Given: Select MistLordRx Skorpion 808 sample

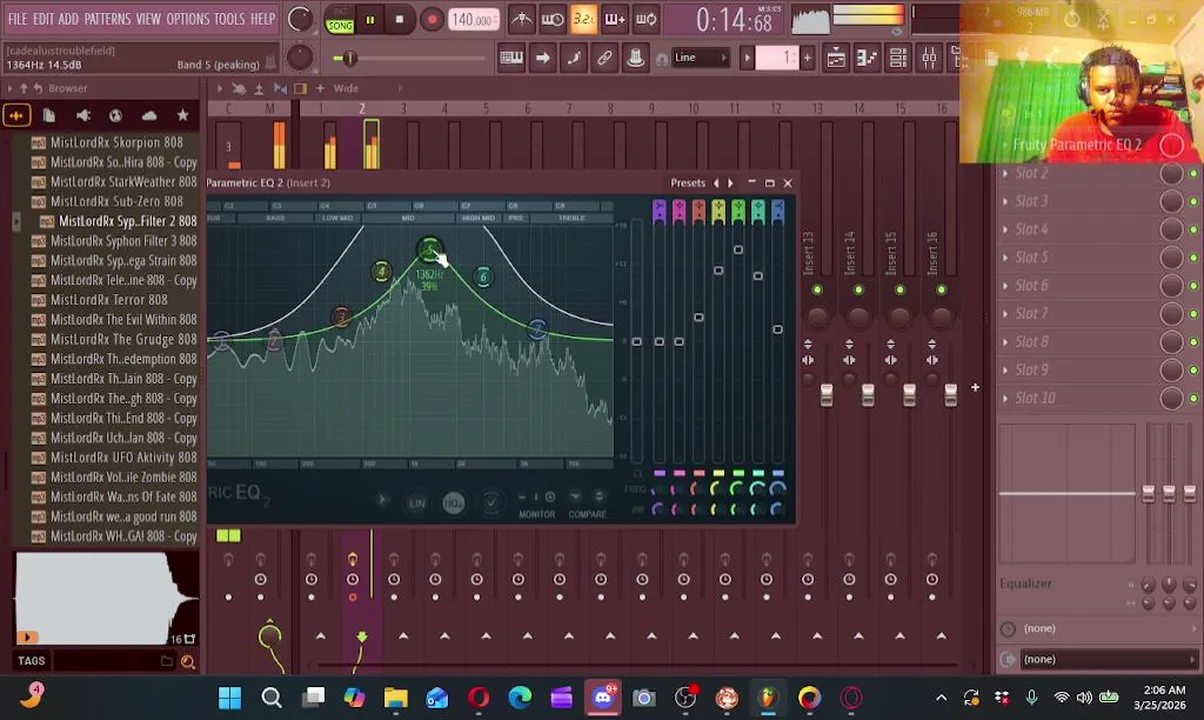Looking at the screenshot, I should (115, 143).
